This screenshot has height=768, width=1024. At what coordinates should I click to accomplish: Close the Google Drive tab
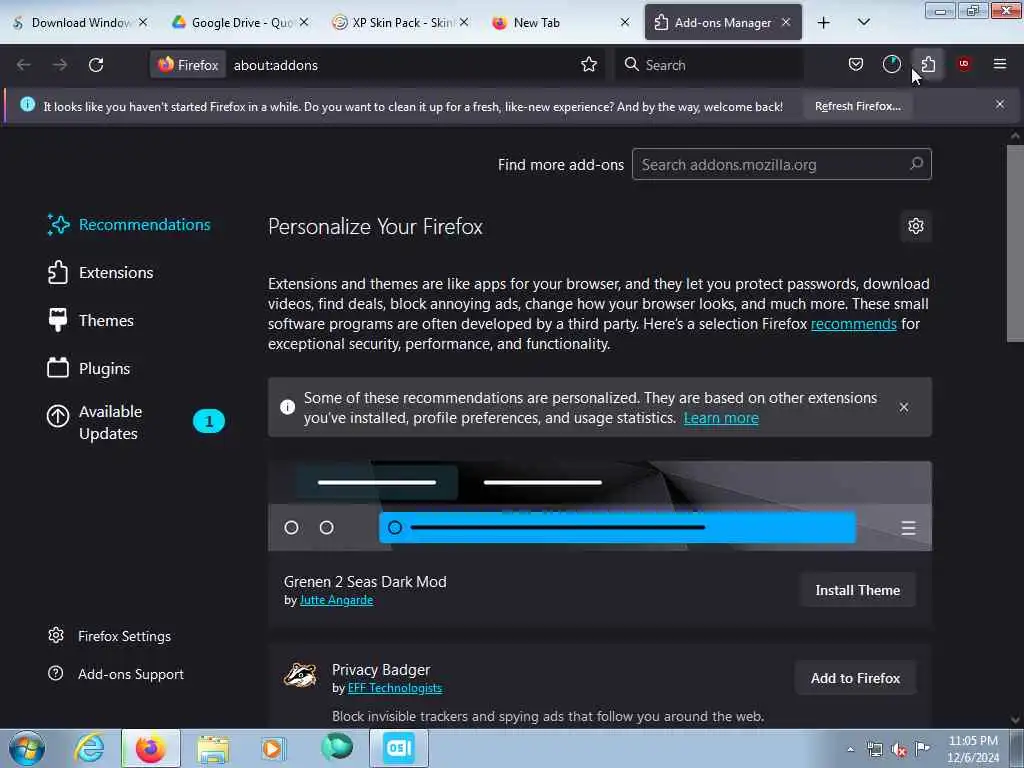(x=304, y=22)
